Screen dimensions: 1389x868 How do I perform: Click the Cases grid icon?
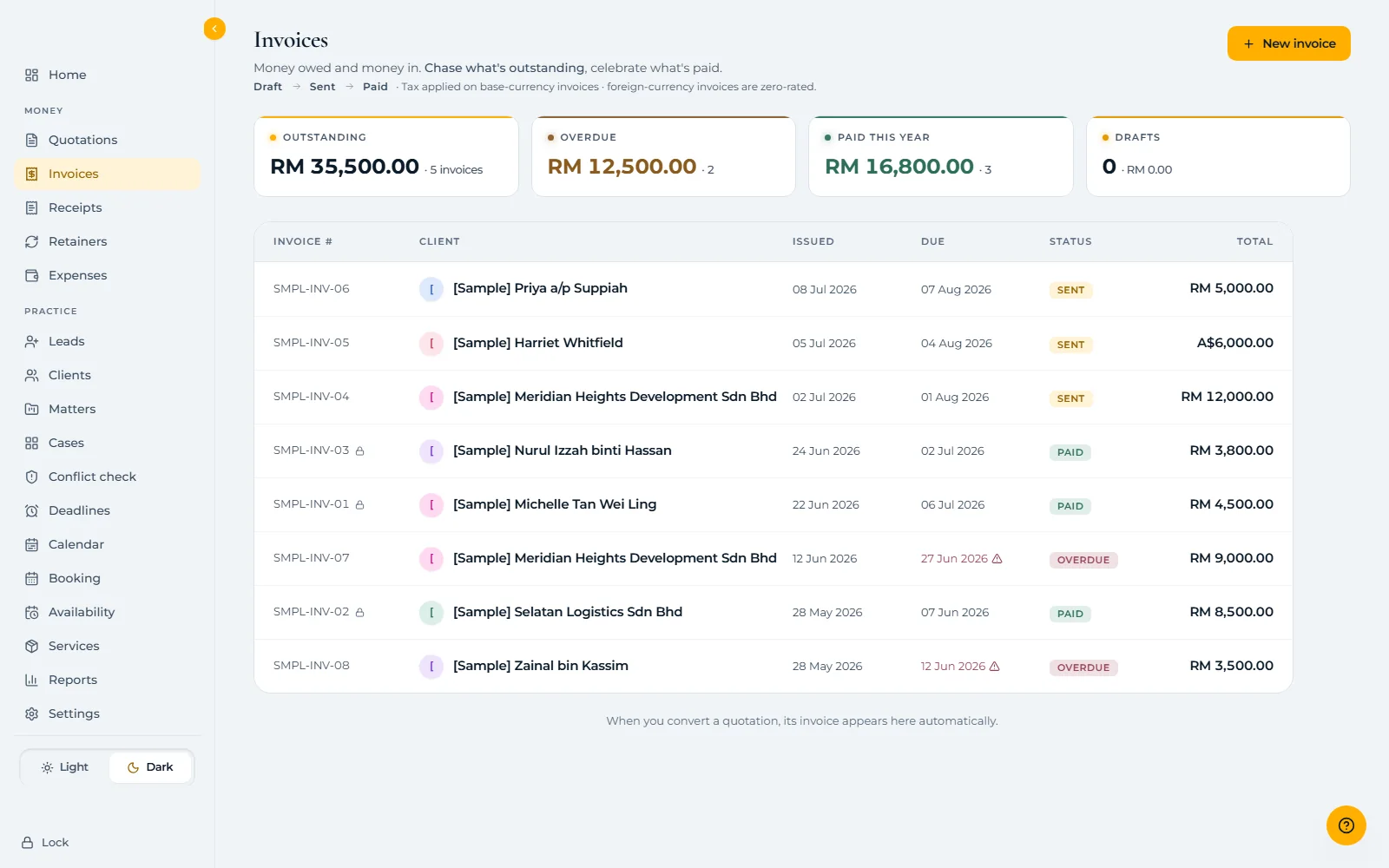[32, 443]
